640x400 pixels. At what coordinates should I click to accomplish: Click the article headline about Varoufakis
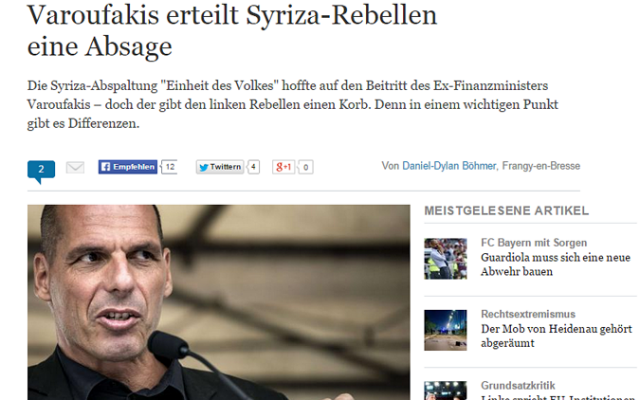[232, 30]
